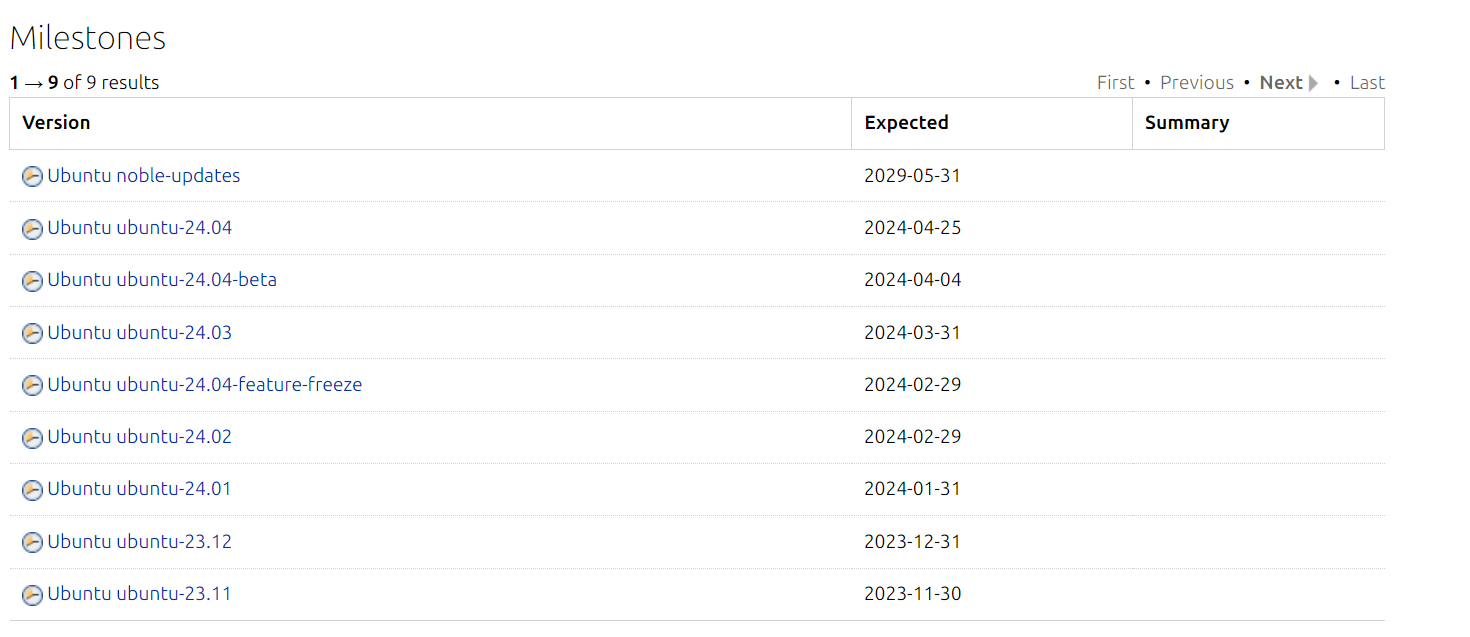Screen dimensions: 1470x637
Task: Click the milestone icon beside ubuntu-23.11
Action: 32,595
